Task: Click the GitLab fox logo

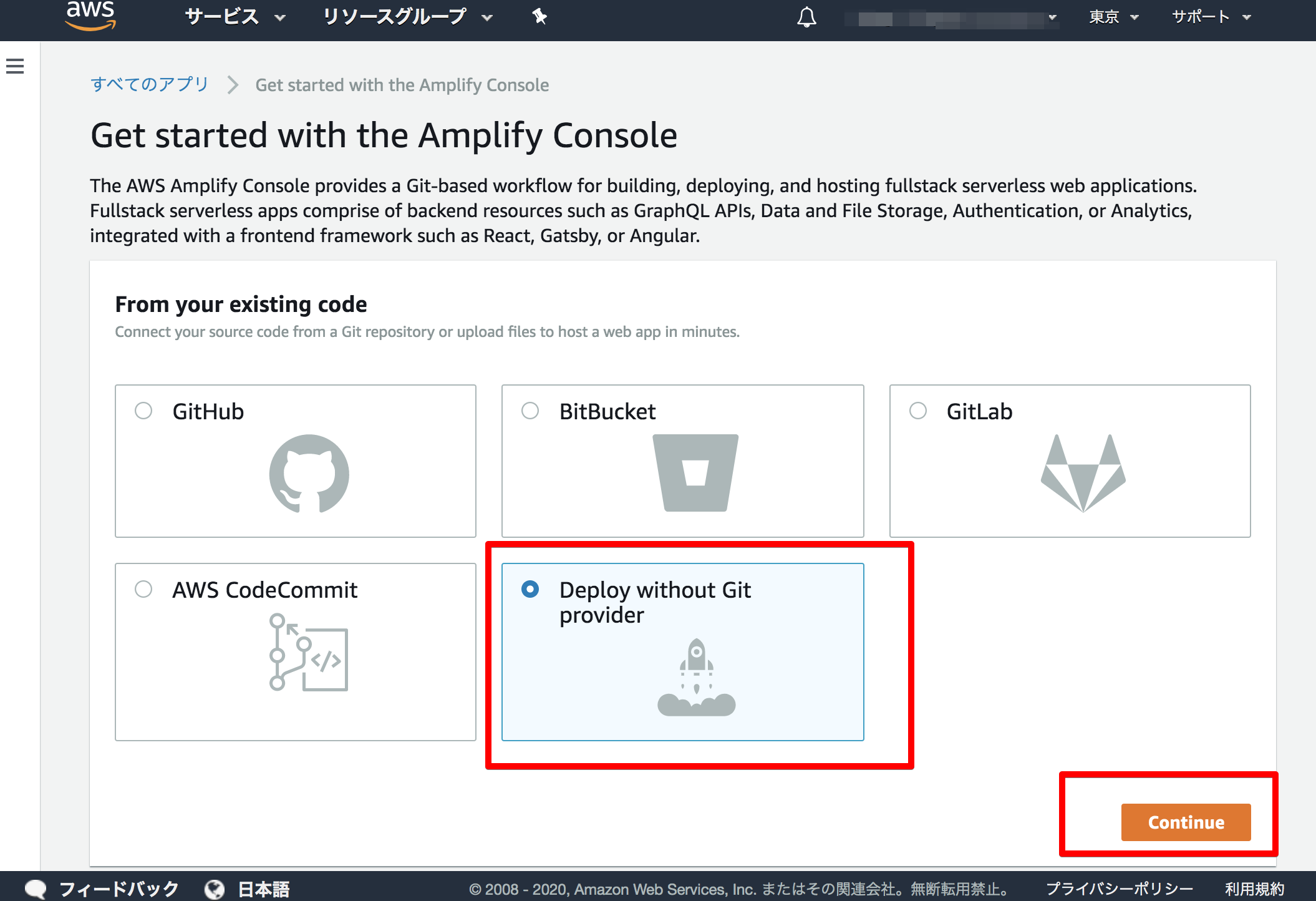Action: (x=1083, y=474)
